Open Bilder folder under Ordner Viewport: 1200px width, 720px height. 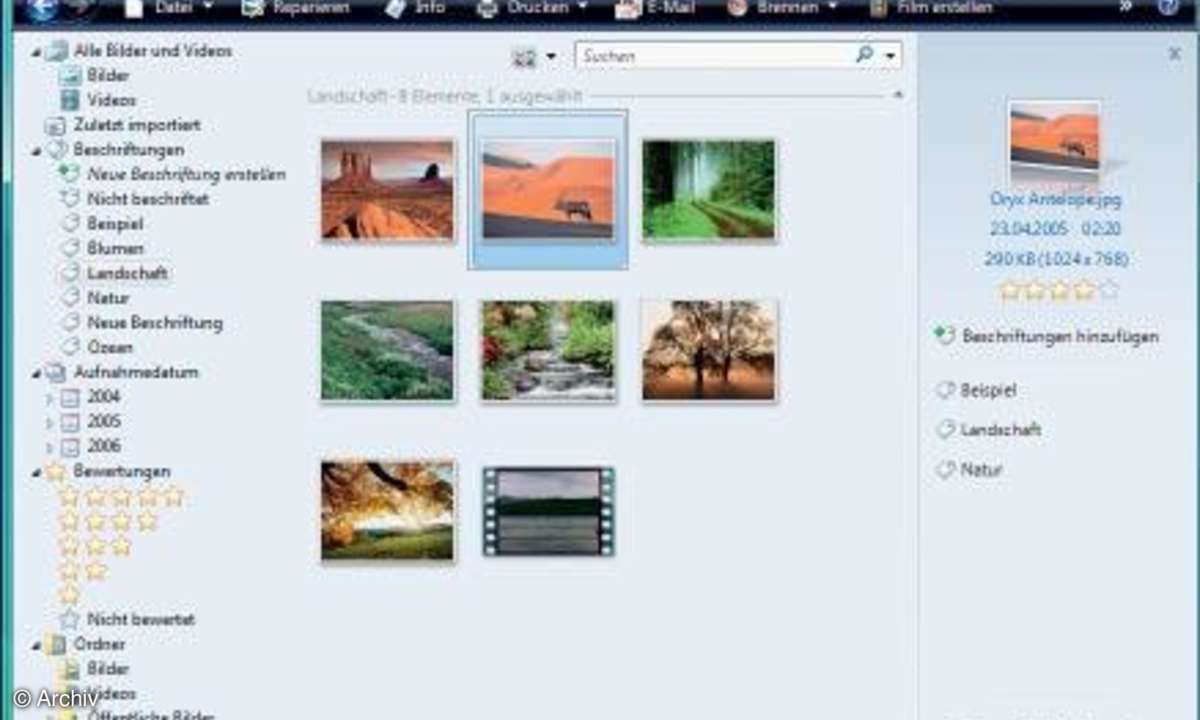coord(108,669)
